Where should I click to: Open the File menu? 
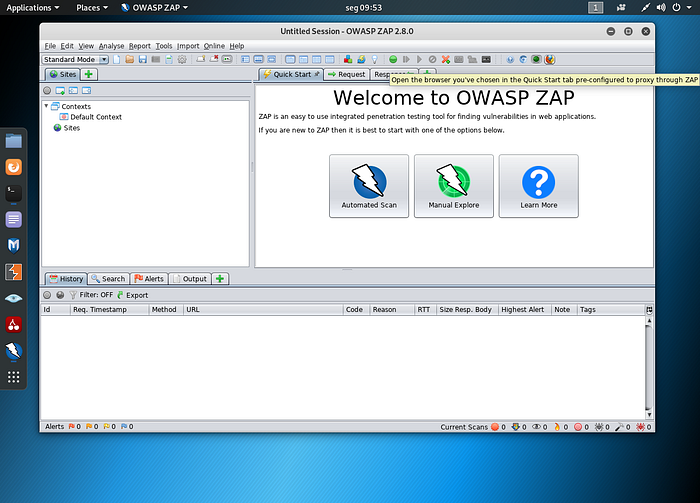[50, 46]
